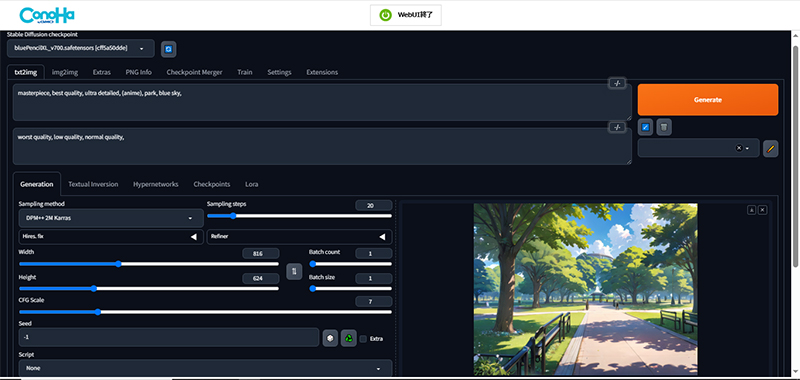Open the styles dropdown
The image size is (800, 380).
click(698, 148)
